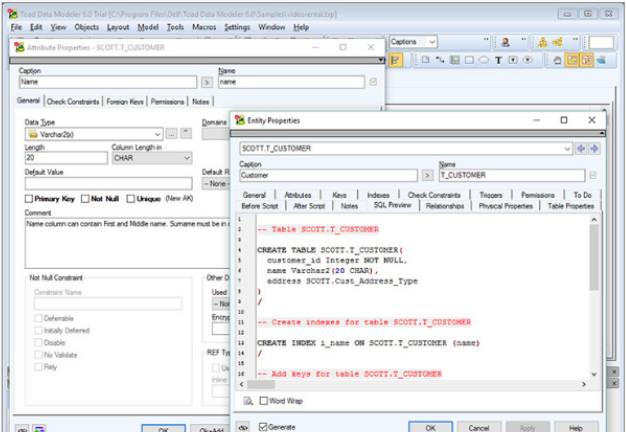Open the Physical Properties tab
626x432 pixels.
tap(506, 206)
